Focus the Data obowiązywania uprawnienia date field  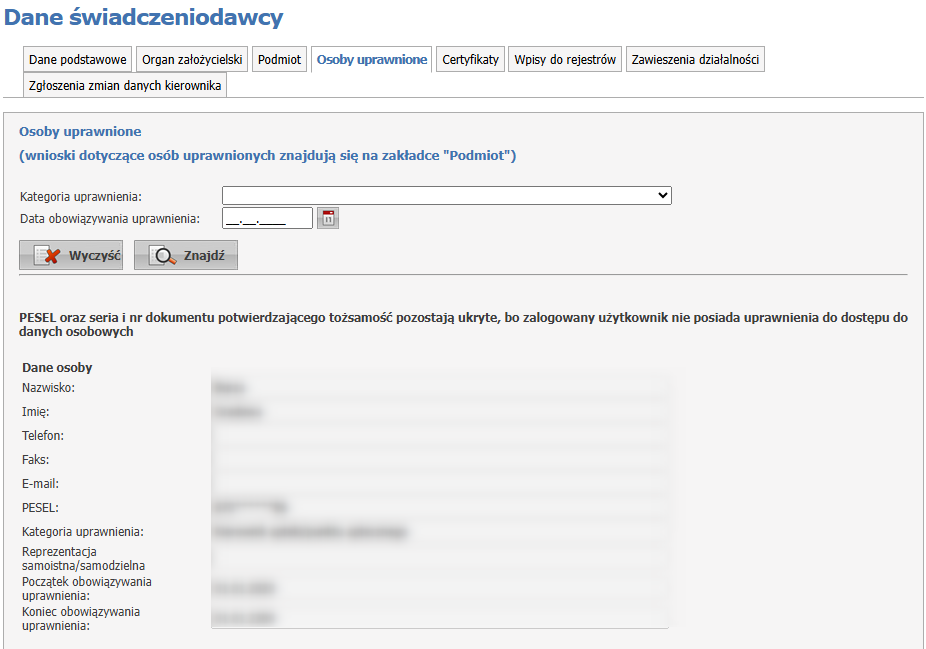pyautogui.click(x=267, y=218)
